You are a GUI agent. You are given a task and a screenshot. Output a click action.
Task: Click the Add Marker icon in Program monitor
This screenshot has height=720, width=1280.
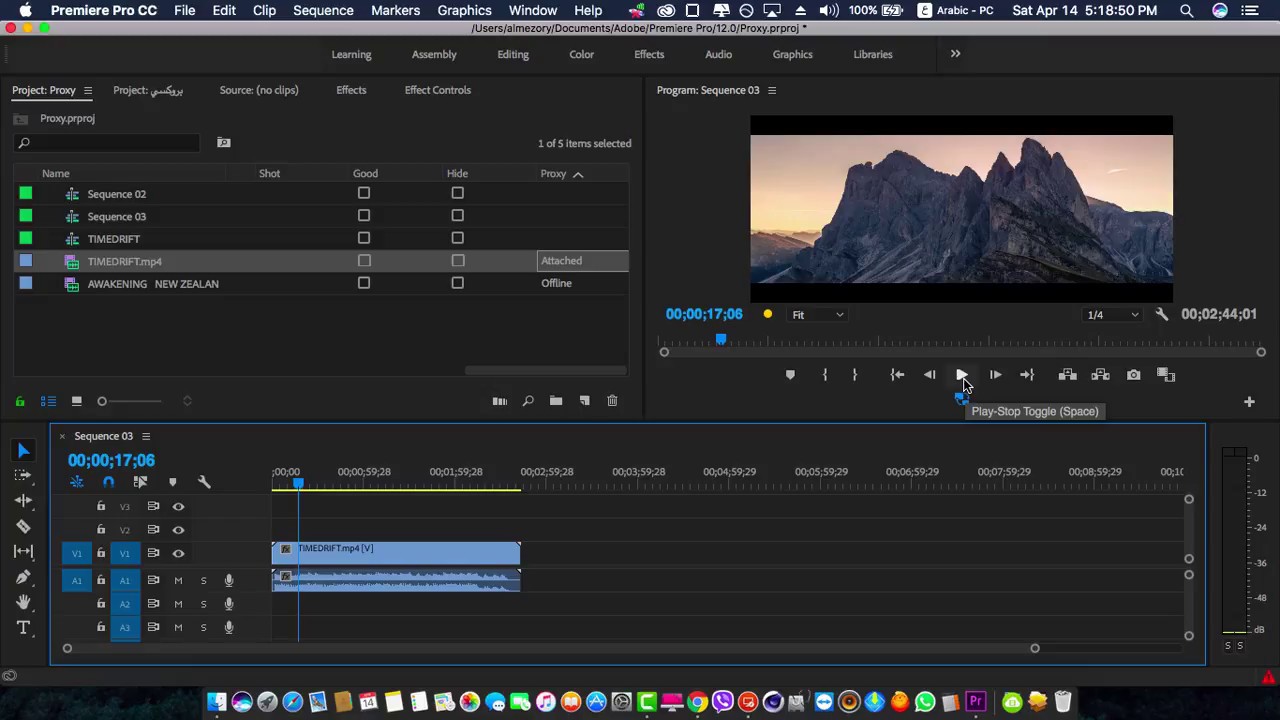[790, 375]
